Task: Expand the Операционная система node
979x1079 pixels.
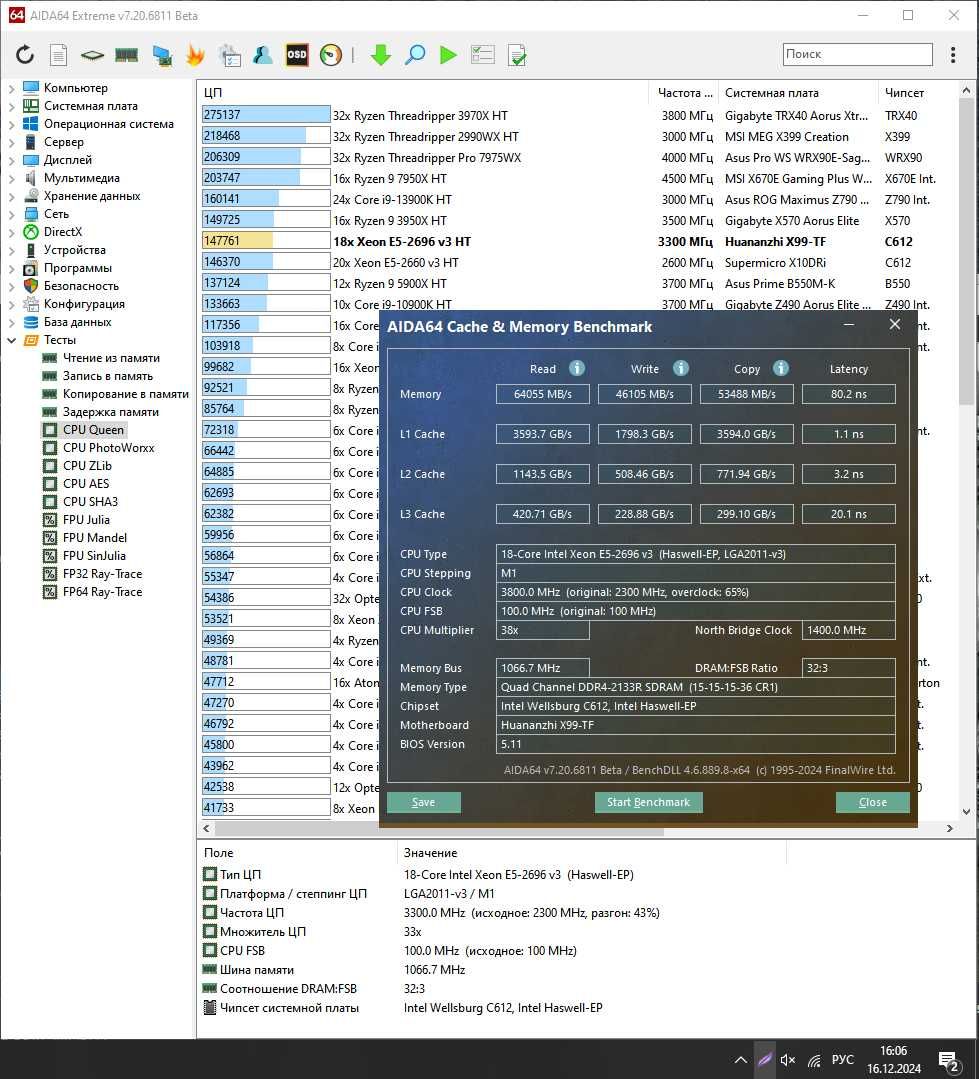Action: pos(11,124)
